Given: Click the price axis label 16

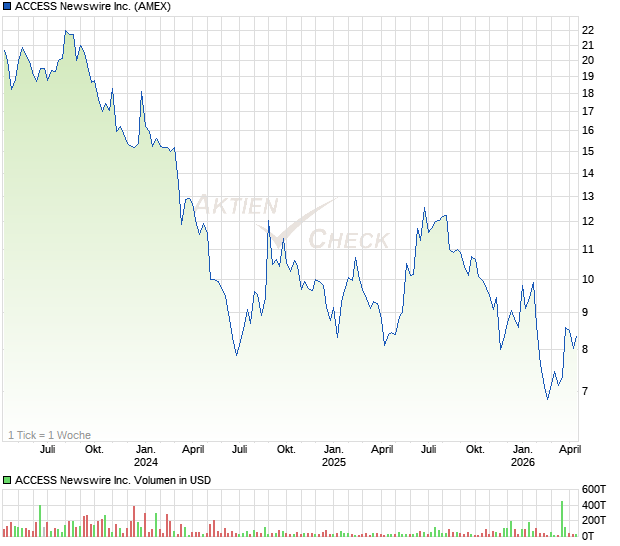Looking at the screenshot, I should pyautogui.click(x=588, y=130).
